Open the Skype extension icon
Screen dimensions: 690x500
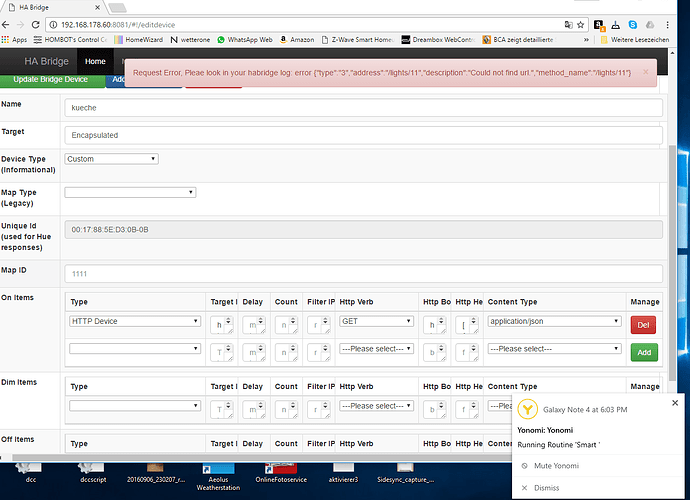pyautogui.click(x=633, y=25)
